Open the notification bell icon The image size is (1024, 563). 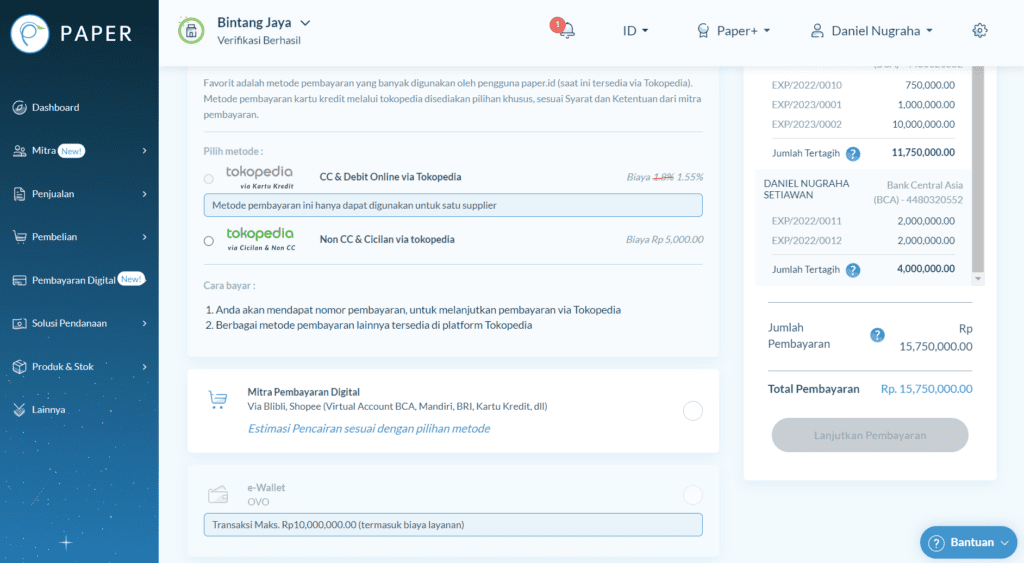[x=566, y=30]
